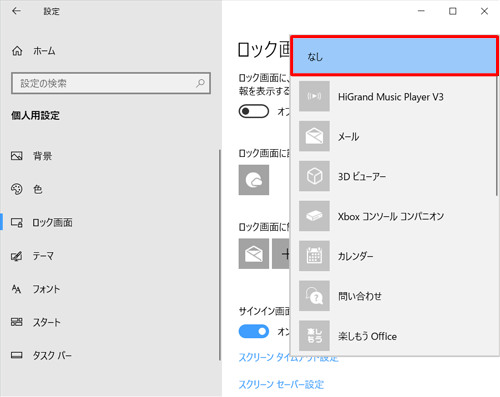Click the ロック画面 monitor lock icon
The width and height of the screenshot is (500, 397).
[17, 222]
